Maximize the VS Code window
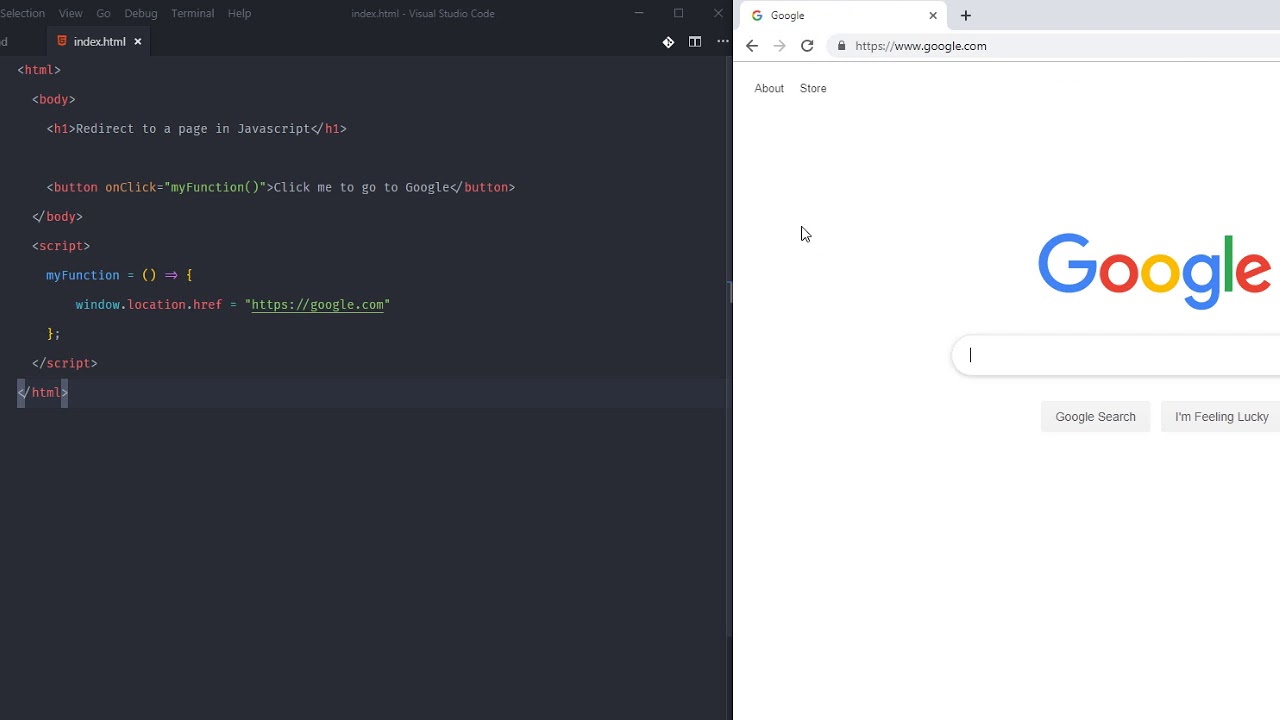 click(x=679, y=13)
